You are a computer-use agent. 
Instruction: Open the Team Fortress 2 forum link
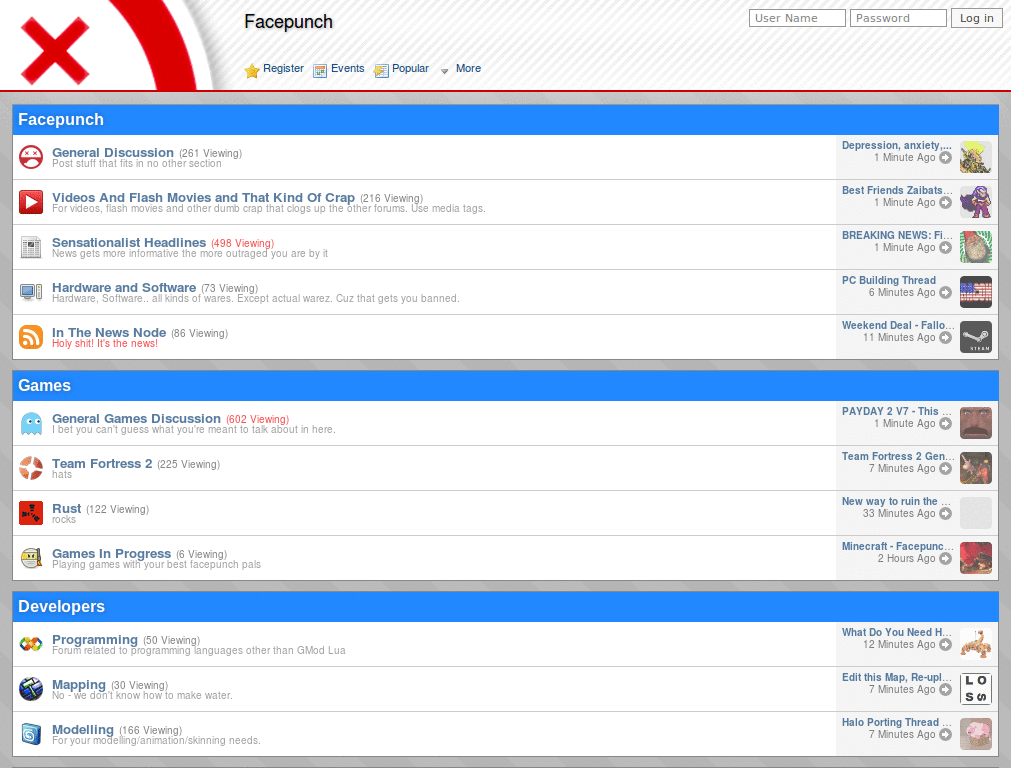[102, 463]
